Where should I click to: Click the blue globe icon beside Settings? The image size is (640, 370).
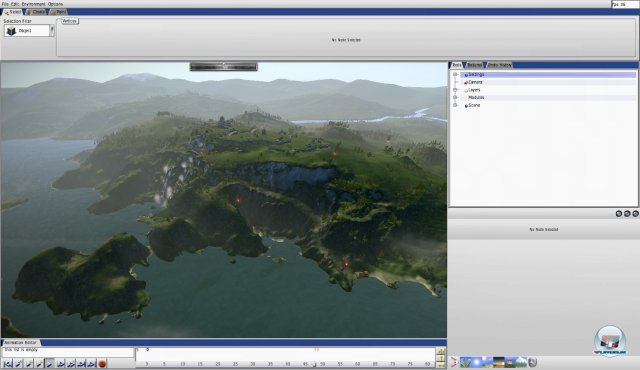point(466,75)
